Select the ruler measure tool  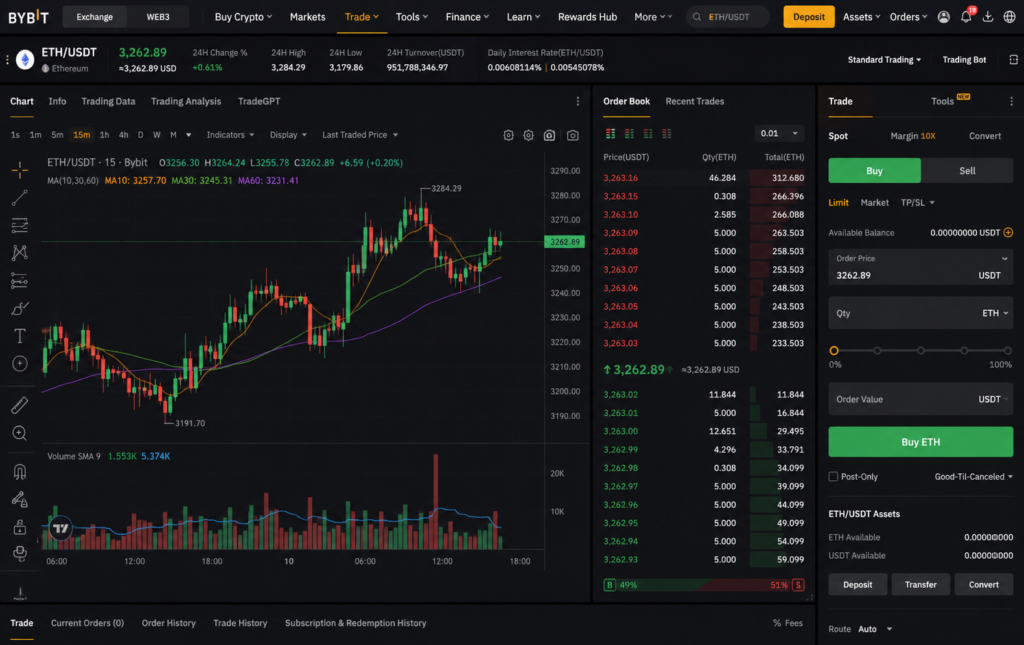point(20,405)
